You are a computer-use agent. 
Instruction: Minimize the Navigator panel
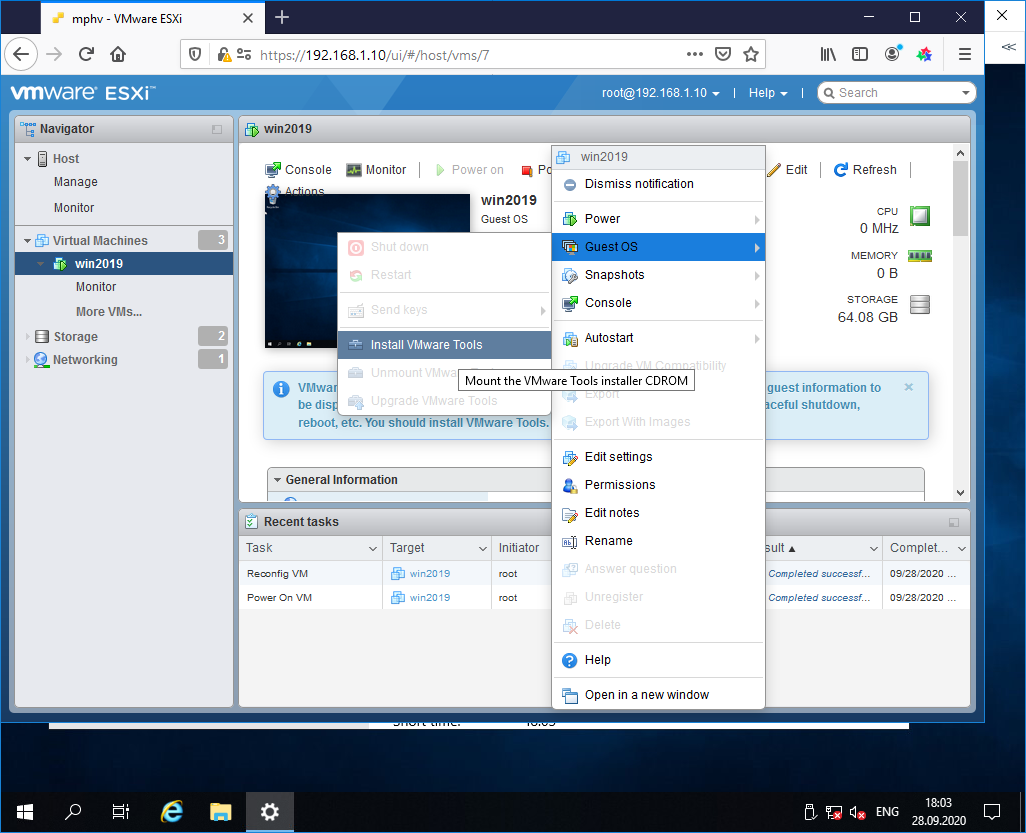pos(217,130)
